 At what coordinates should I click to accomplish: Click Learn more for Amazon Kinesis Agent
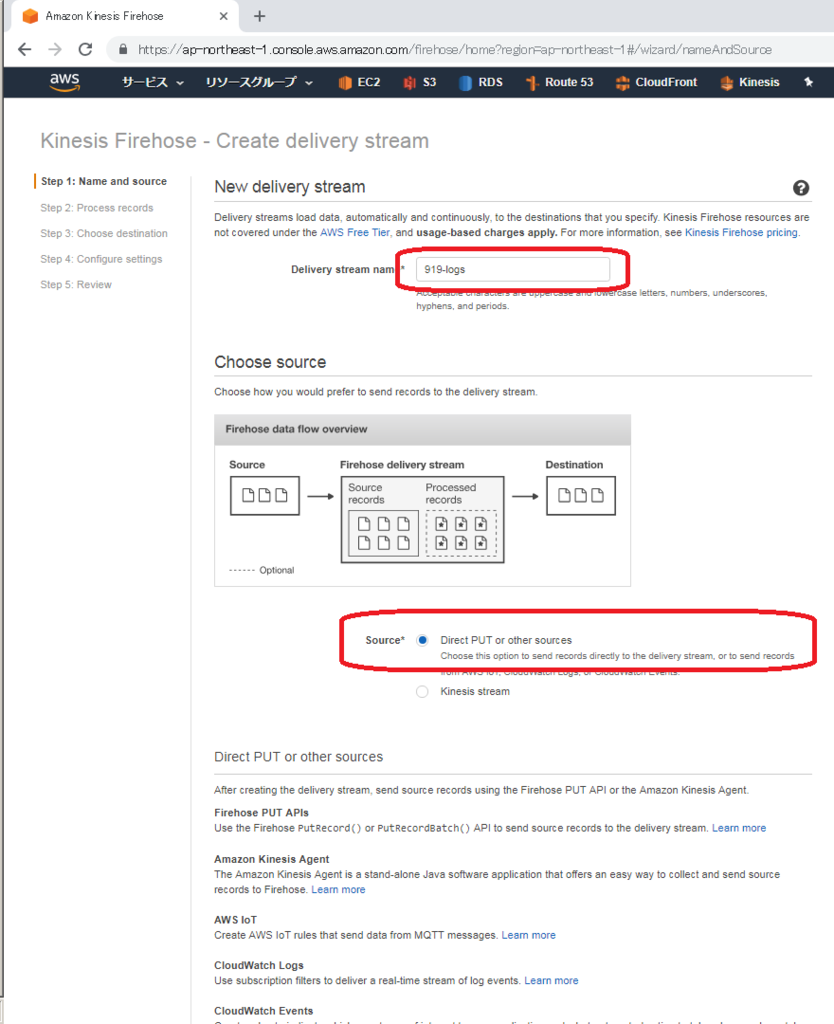338,889
